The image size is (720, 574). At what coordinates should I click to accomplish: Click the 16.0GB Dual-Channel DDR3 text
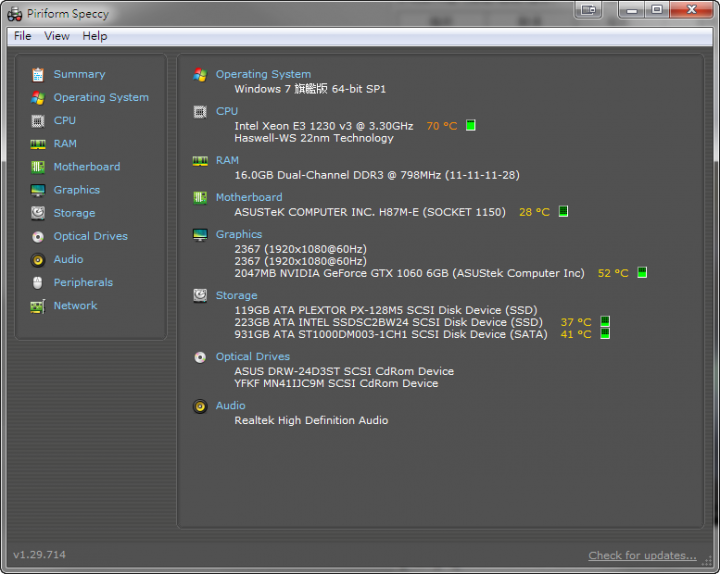(x=377, y=175)
